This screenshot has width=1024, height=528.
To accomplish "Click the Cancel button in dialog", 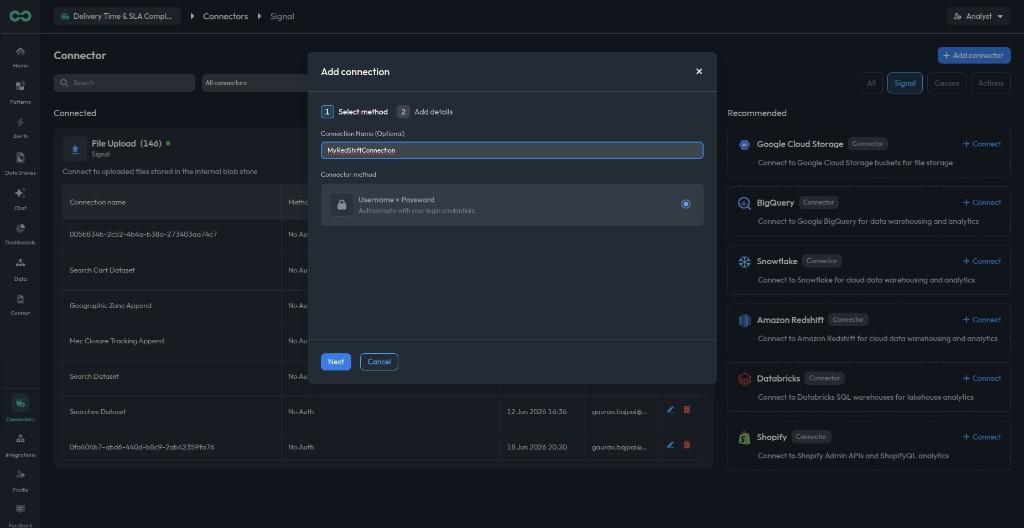I will click(379, 362).
